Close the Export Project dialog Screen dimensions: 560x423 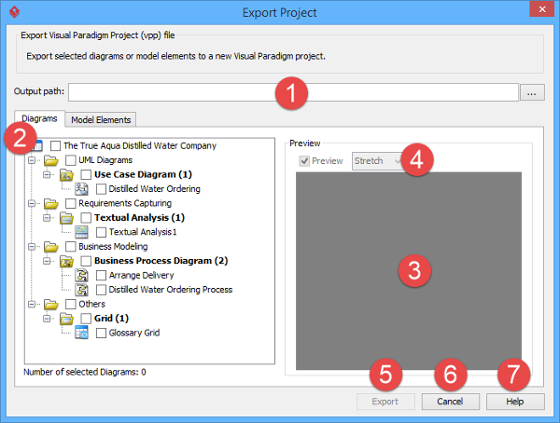(542, 9)
